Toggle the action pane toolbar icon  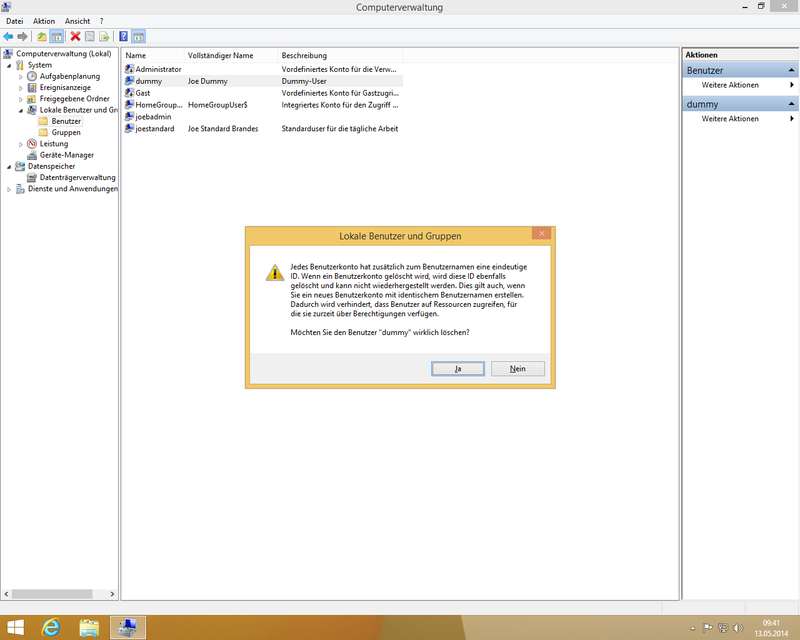pyautogui.click(x=138, y=37)
